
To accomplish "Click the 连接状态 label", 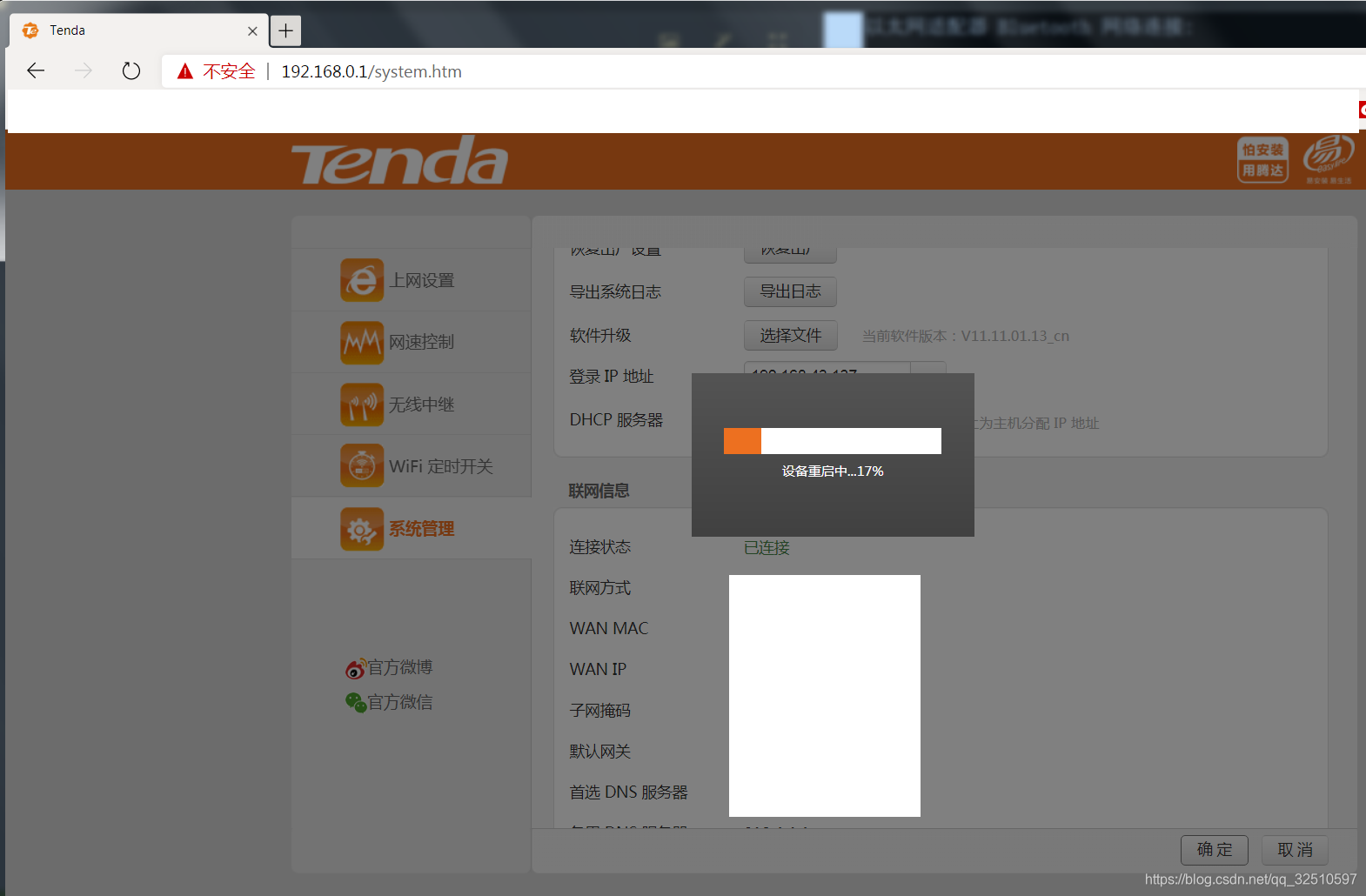I will tap(600, 547).
